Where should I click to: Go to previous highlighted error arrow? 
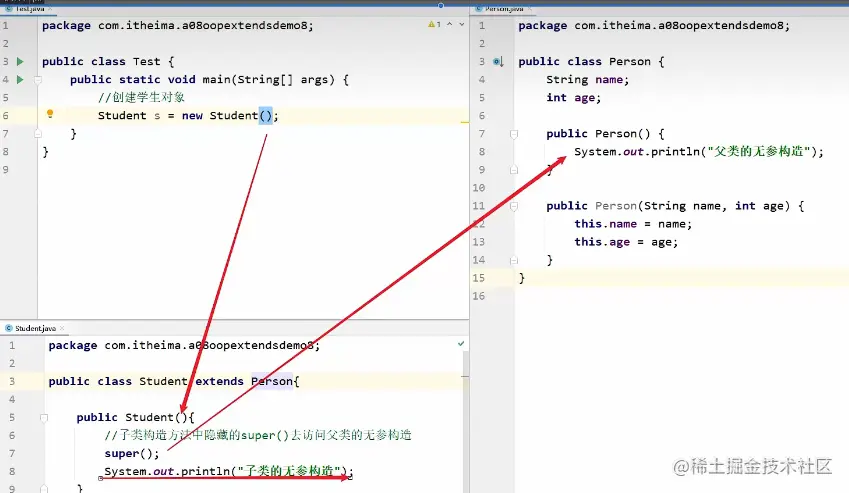coord(449,24)
